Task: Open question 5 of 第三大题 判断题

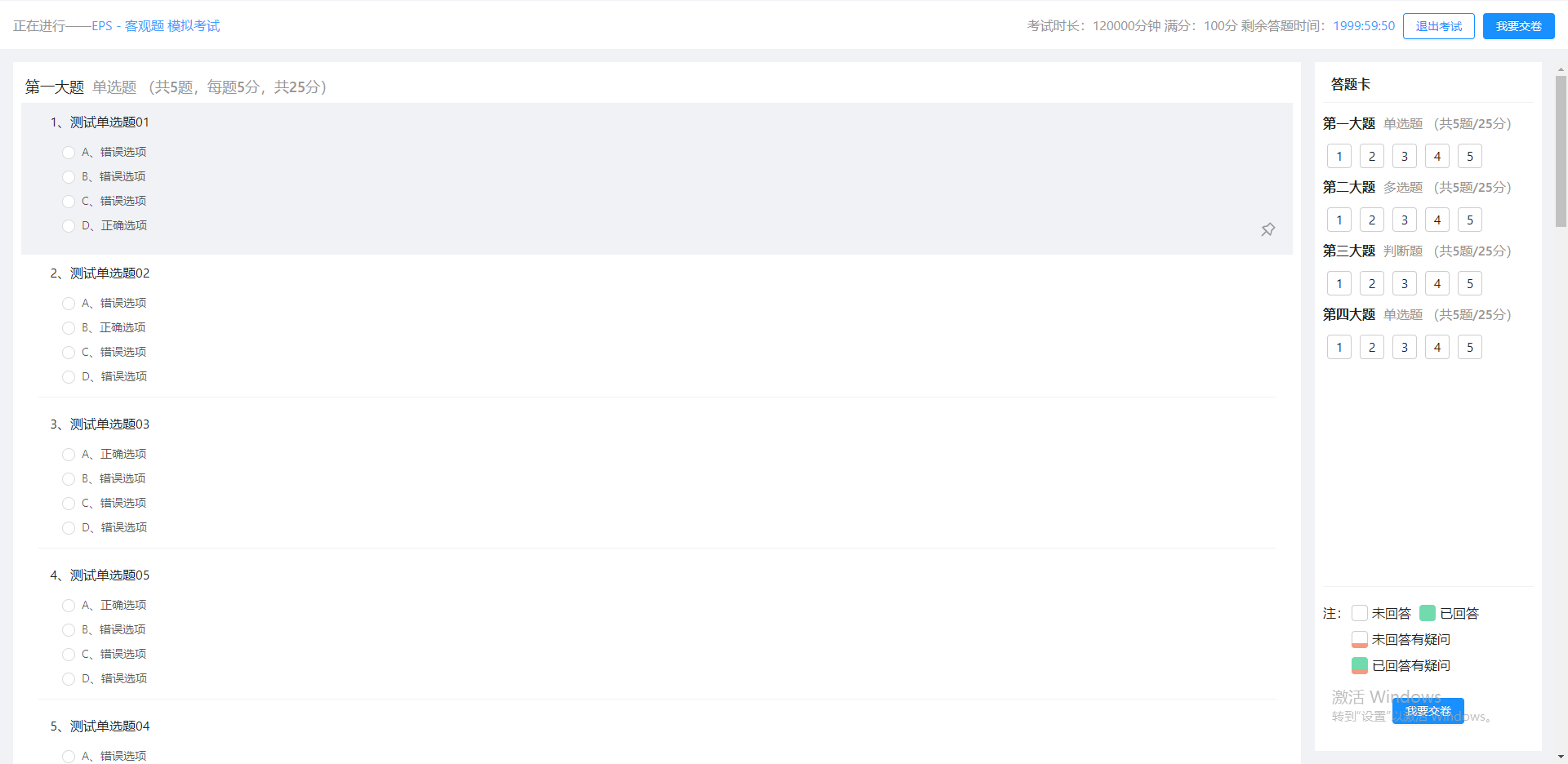Action: 1469,284
